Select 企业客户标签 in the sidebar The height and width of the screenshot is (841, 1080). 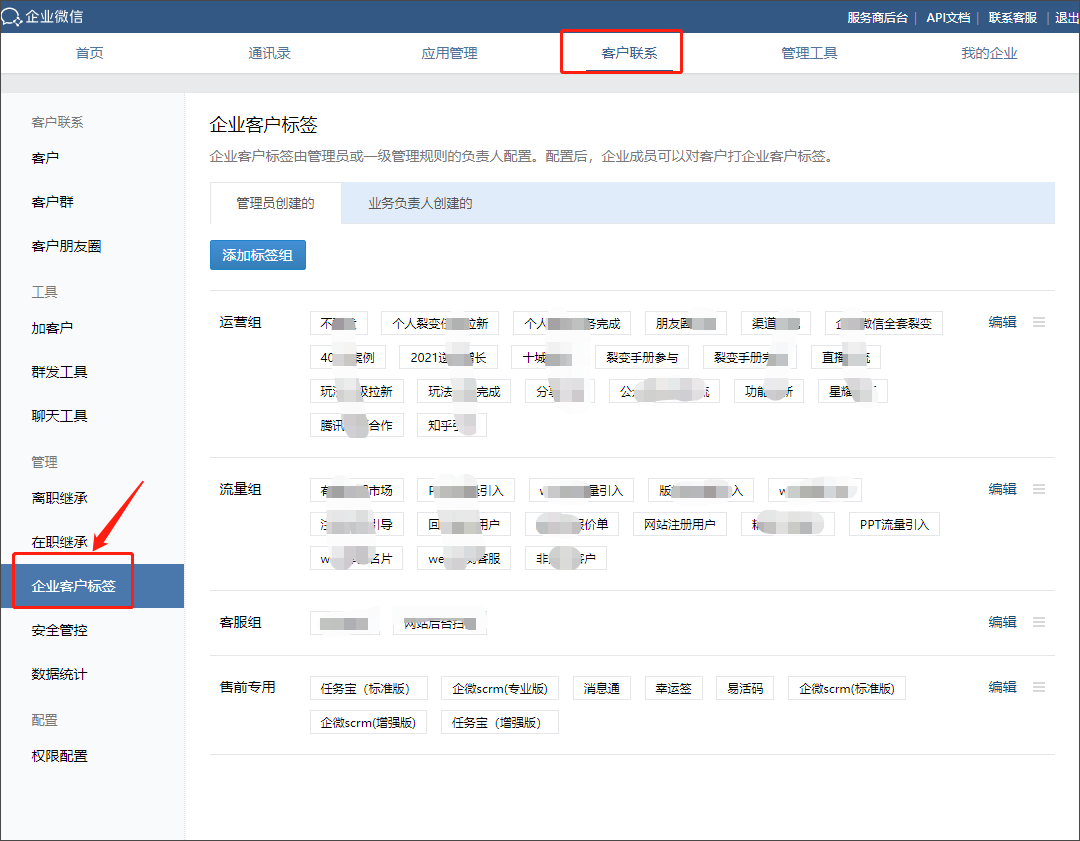(x=74, y=586)
